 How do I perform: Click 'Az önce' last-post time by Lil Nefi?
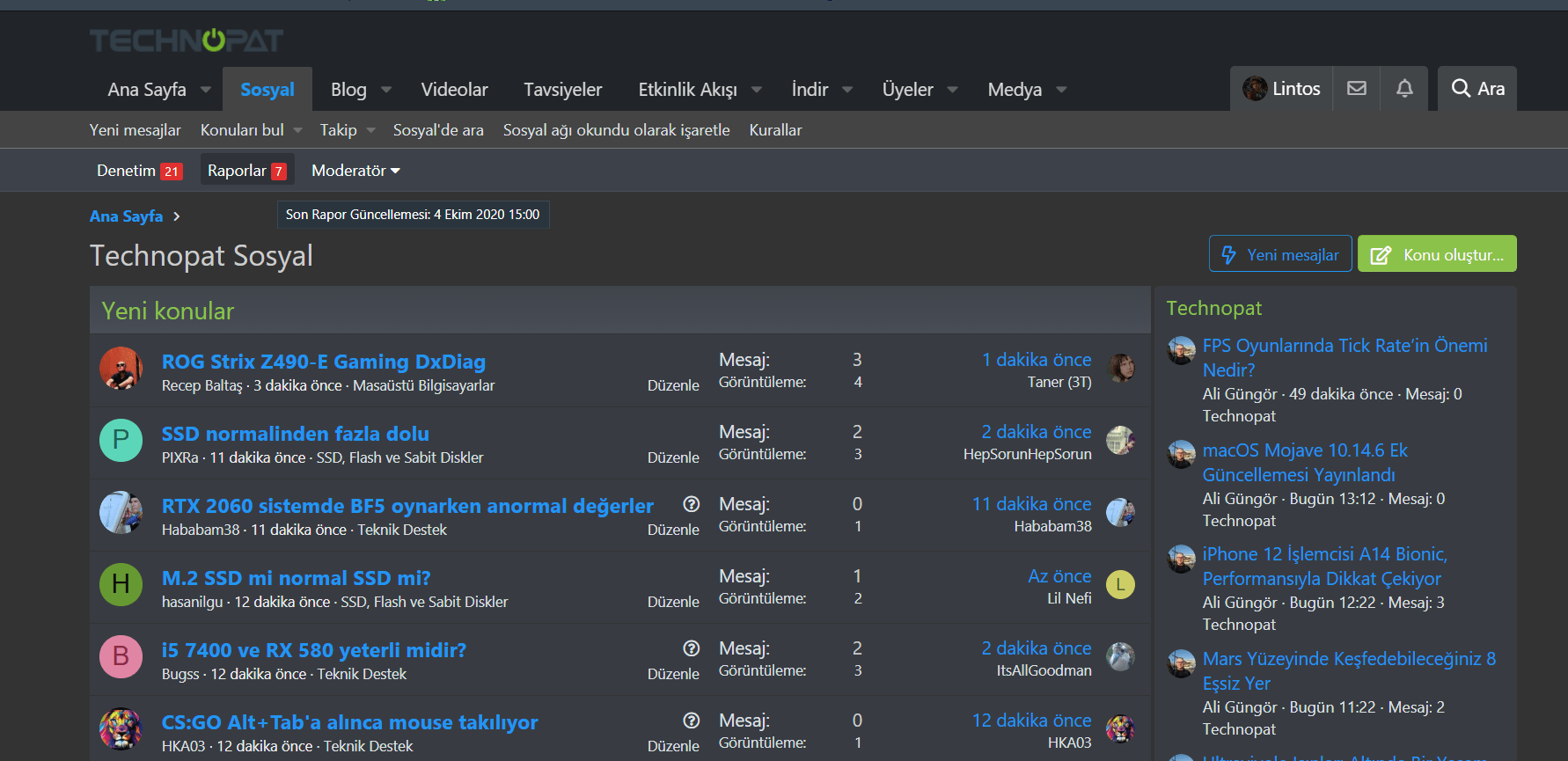pyautogui.click(x=1059, y=576)
